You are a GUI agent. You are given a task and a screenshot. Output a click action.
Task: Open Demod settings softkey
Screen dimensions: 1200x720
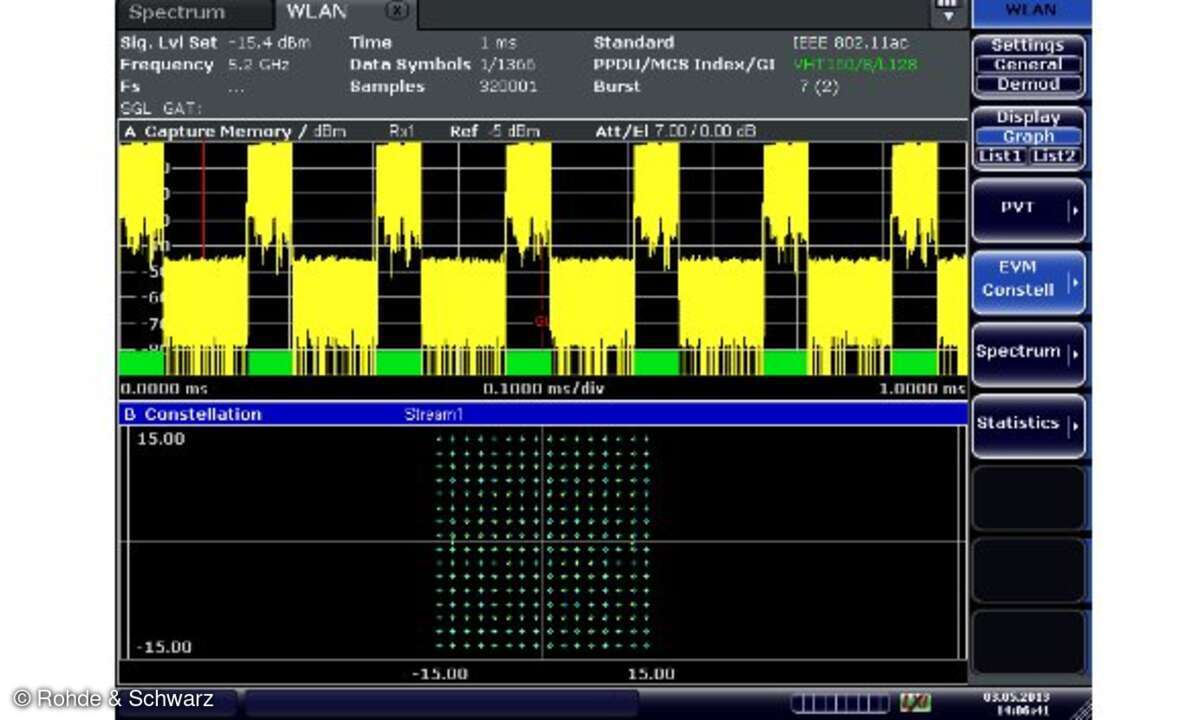pos(1028,84)
